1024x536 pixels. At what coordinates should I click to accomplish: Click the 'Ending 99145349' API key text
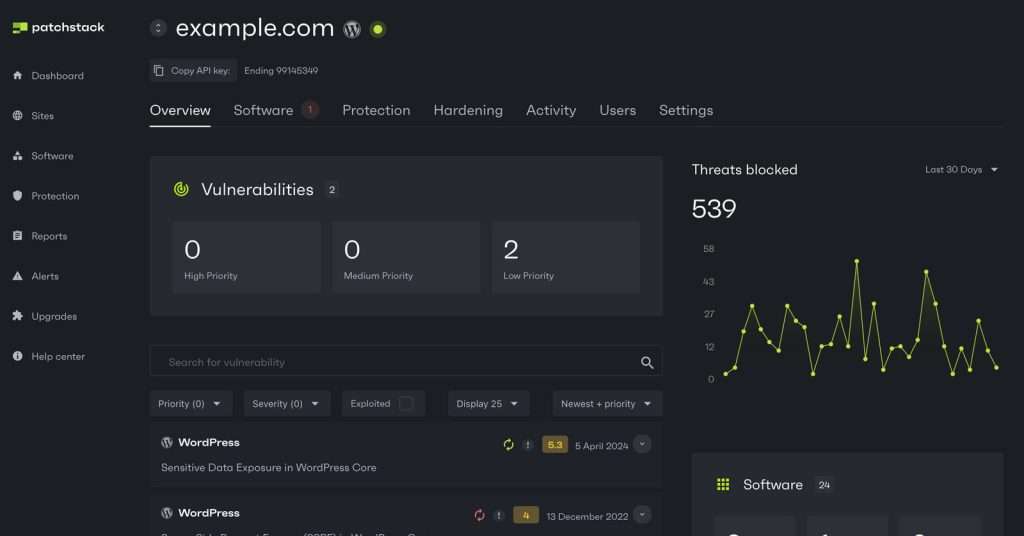click(281, 71)
